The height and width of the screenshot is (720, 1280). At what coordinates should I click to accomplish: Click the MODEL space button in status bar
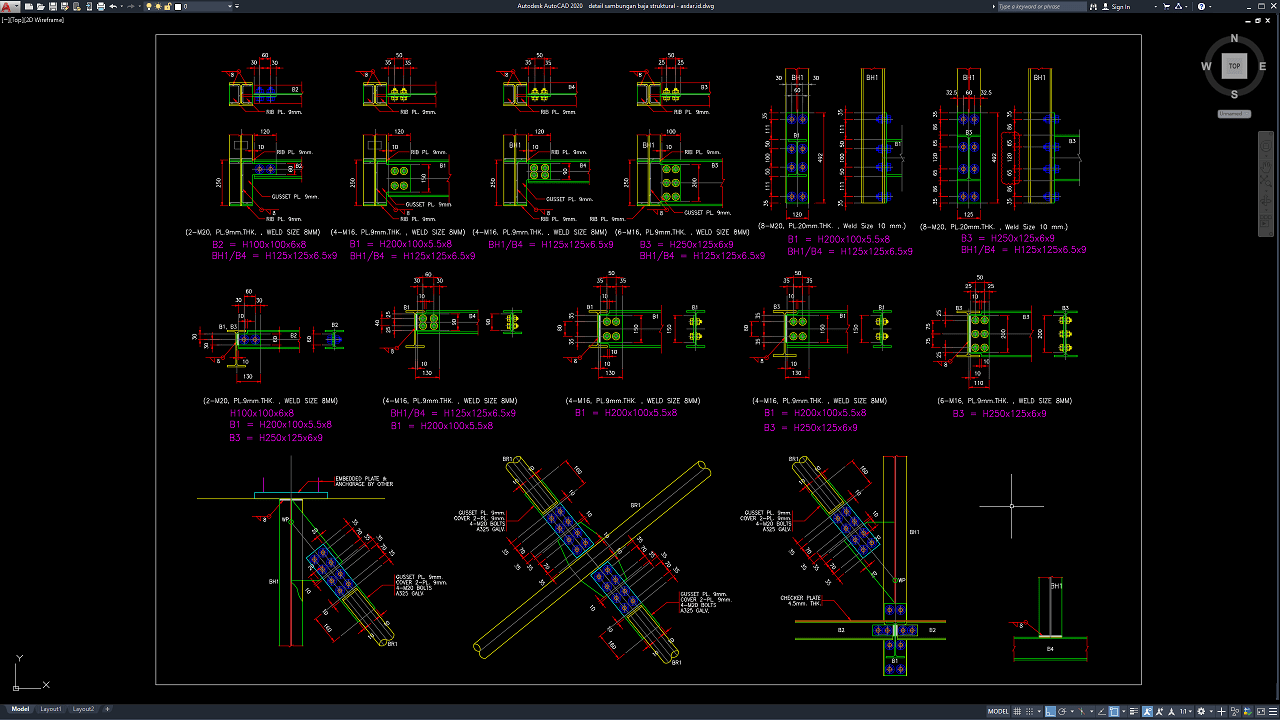(x=998, y=711)
